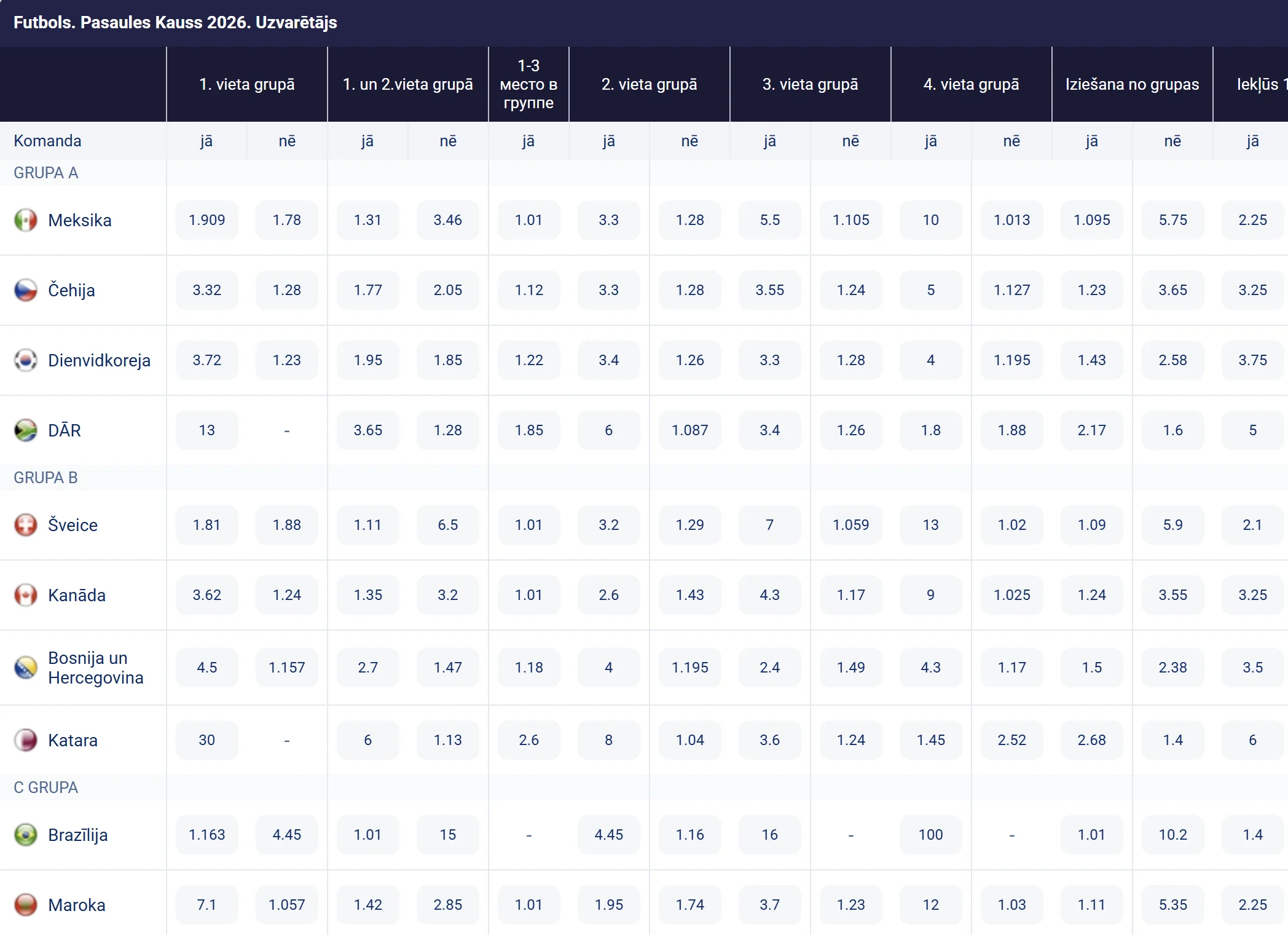Click the Meksika team name
The image size is (1288, 935).
click(80, 220)
